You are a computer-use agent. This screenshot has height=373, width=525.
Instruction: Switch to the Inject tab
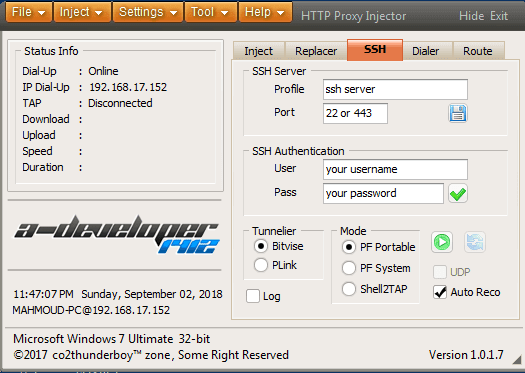[x=258, y=51]
